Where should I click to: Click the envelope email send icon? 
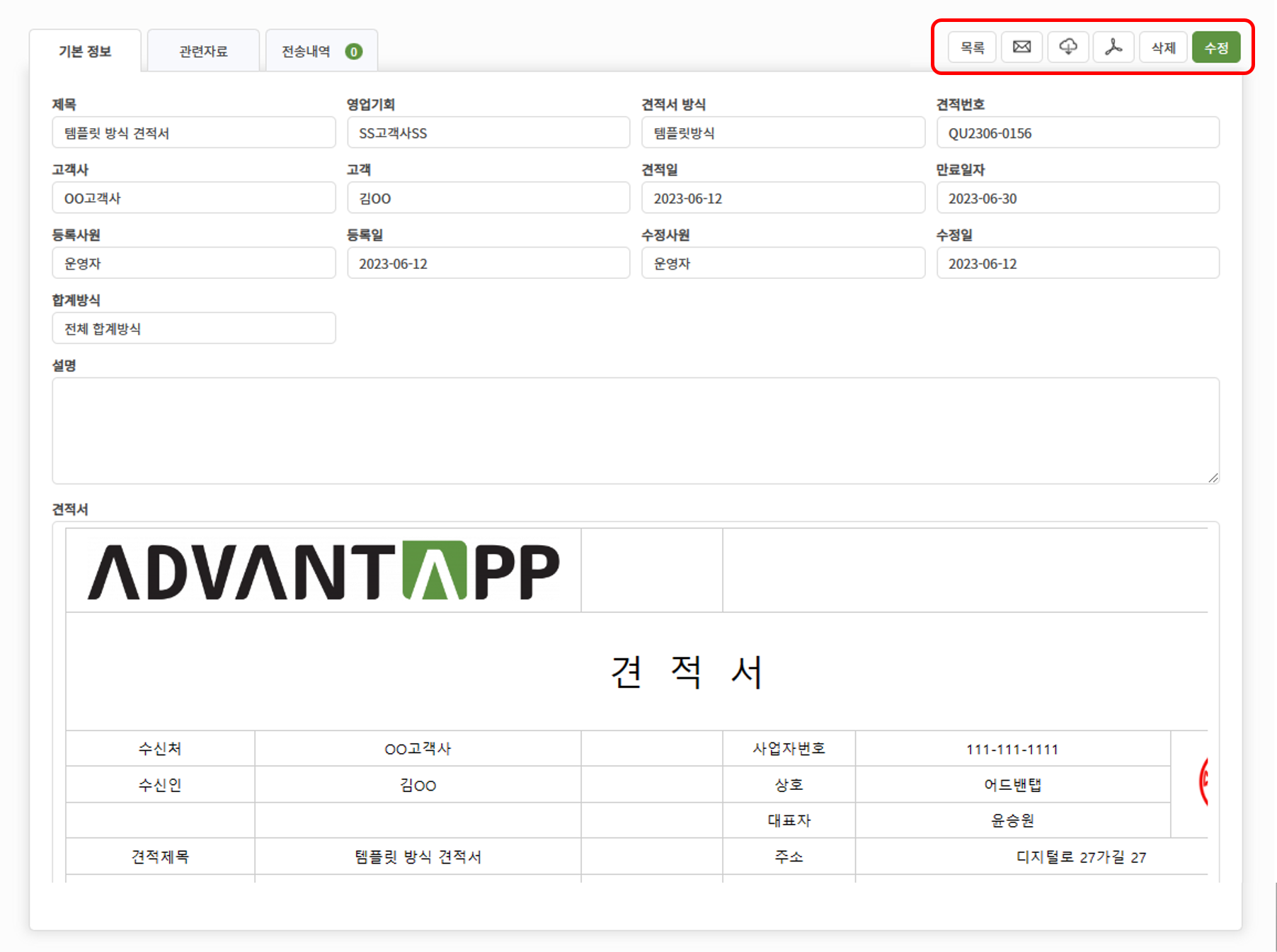click(1021, 47)
